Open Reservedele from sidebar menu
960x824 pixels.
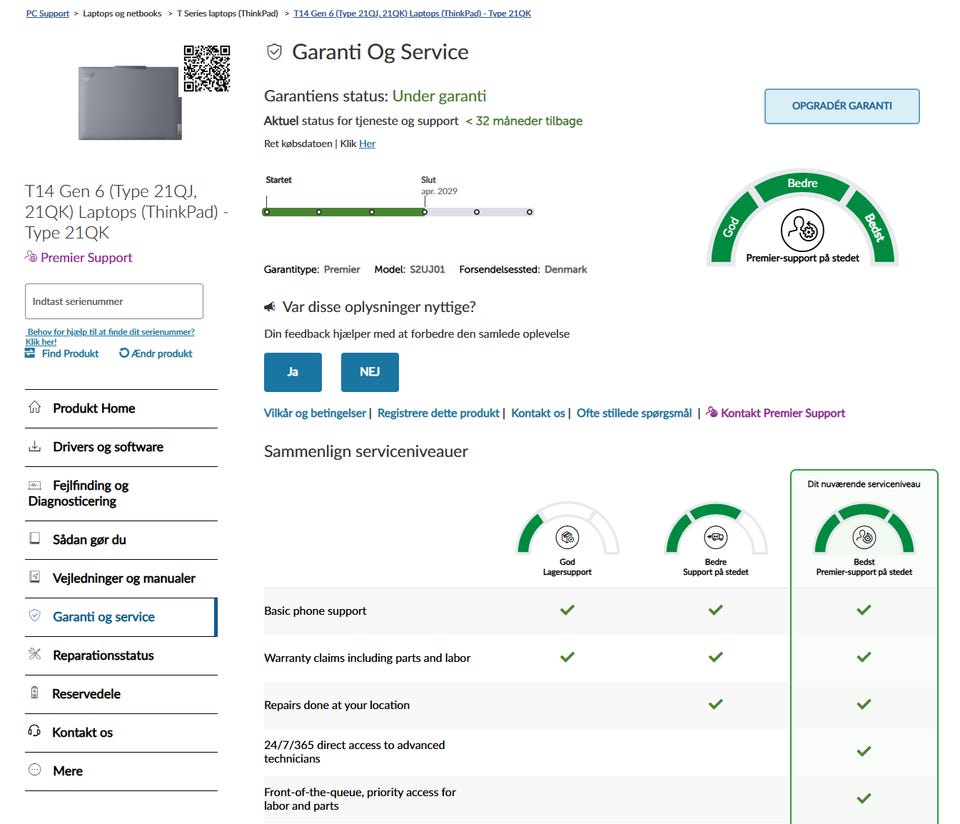click(x=121, y=694)
